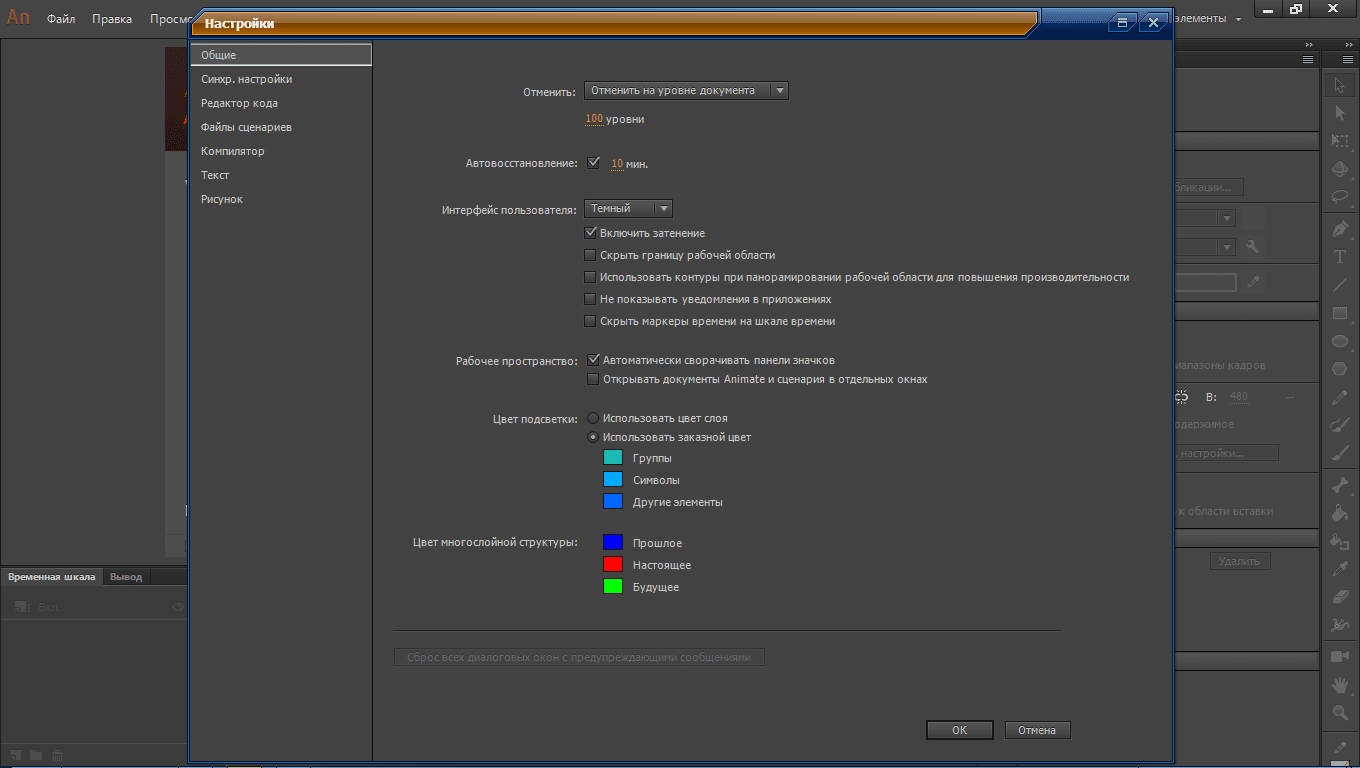Viewport: 1360px width, 768px height.
Task: Open the Правка menu
Action: [112, 19]
